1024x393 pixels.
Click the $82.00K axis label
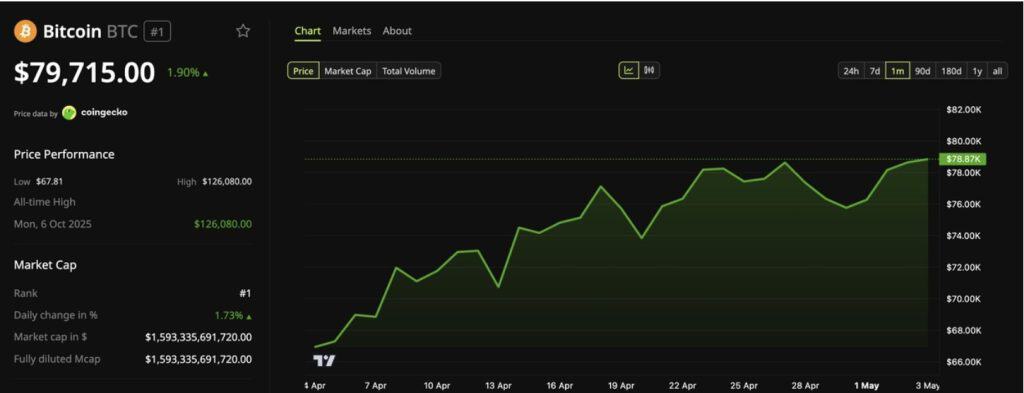pos(963,110)
